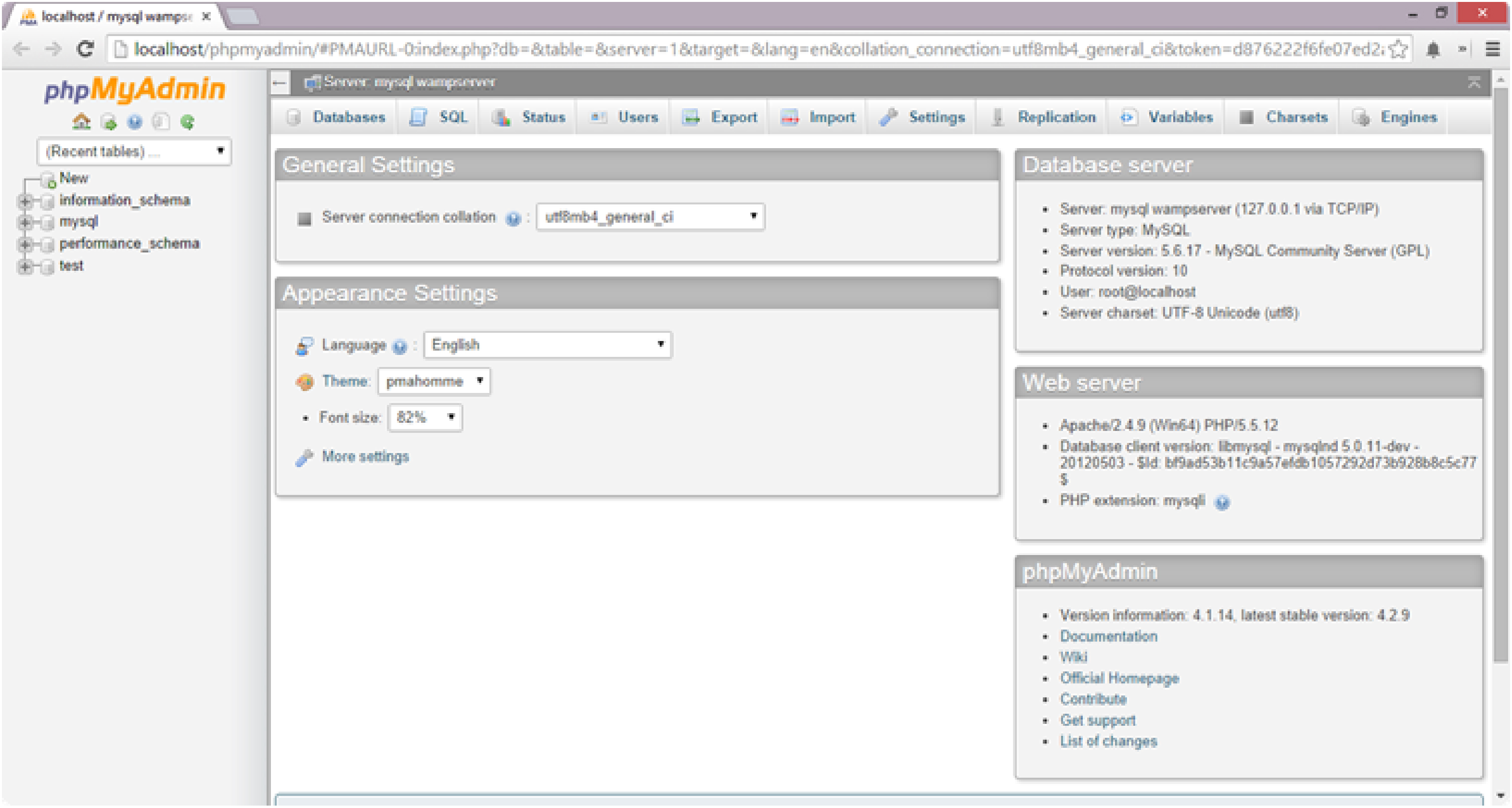
Task: Open Server connection collation dropdown
Action: click(x=650, y=218)
